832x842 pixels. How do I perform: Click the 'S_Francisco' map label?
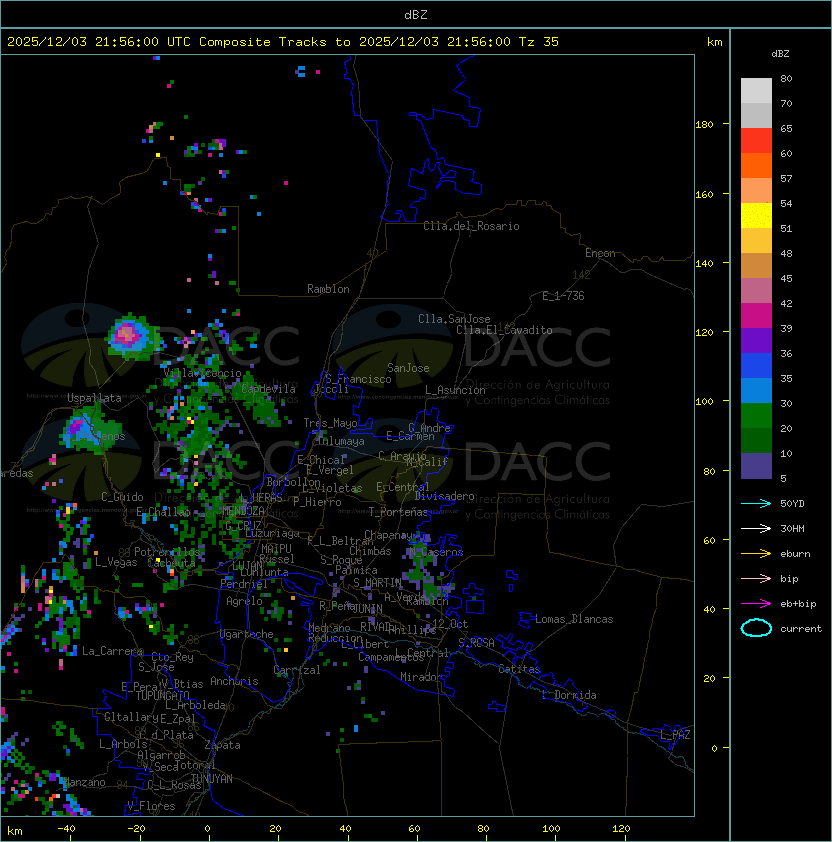(358, 379)
